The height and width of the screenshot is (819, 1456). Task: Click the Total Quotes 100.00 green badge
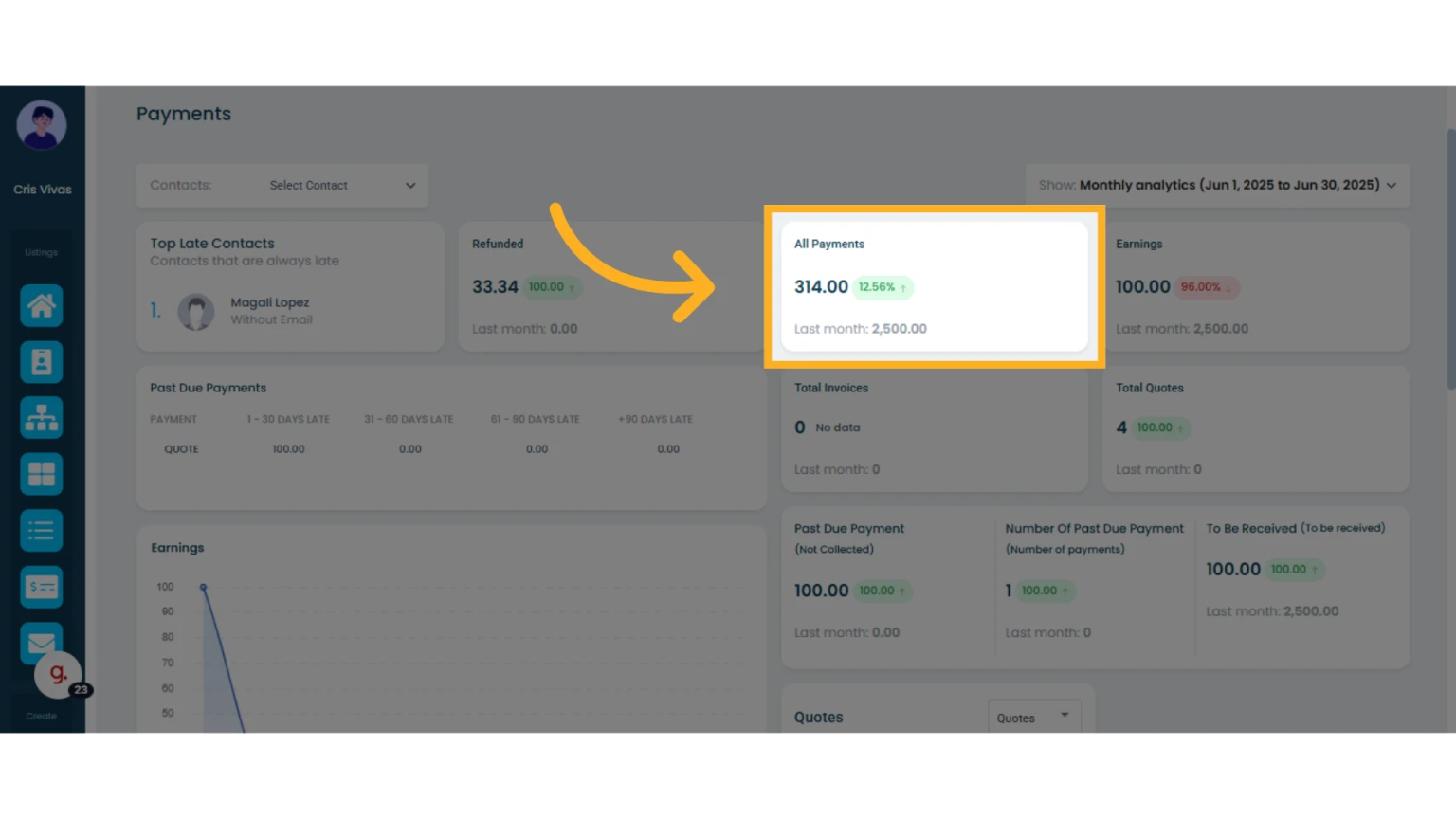[1160, 428]
